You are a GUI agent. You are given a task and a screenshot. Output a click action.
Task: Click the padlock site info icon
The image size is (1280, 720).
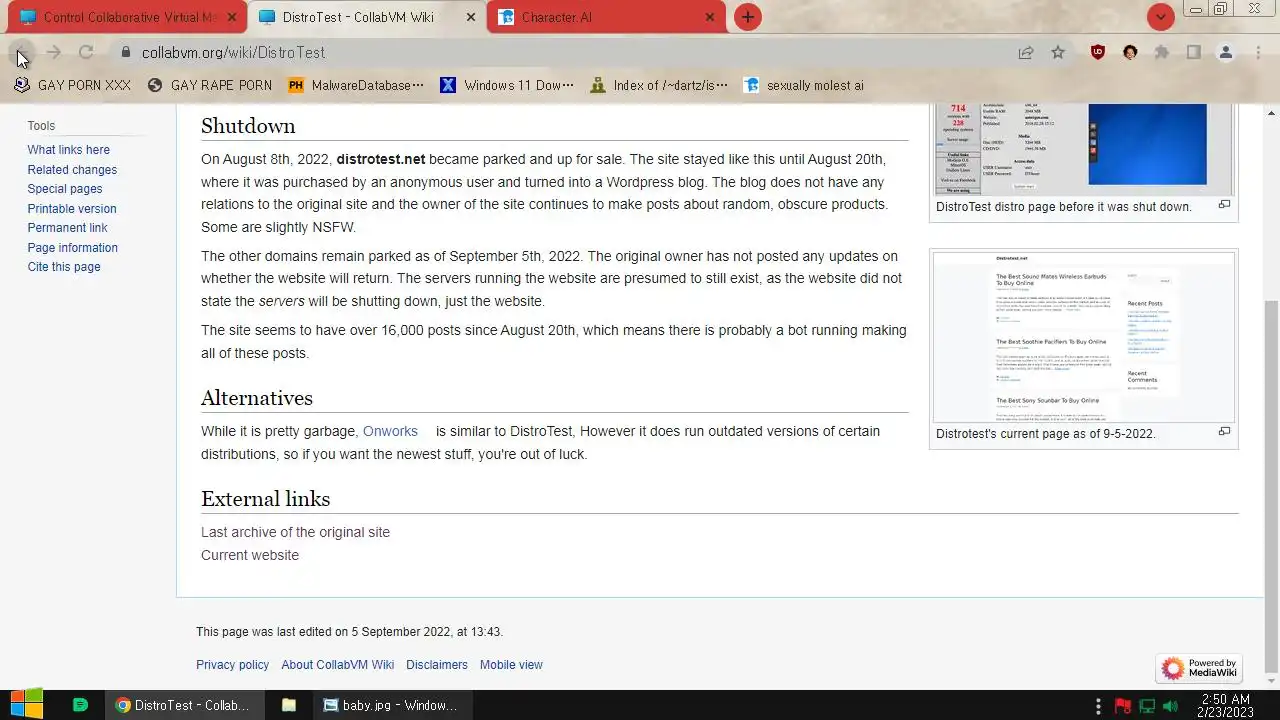click(125, 52)
